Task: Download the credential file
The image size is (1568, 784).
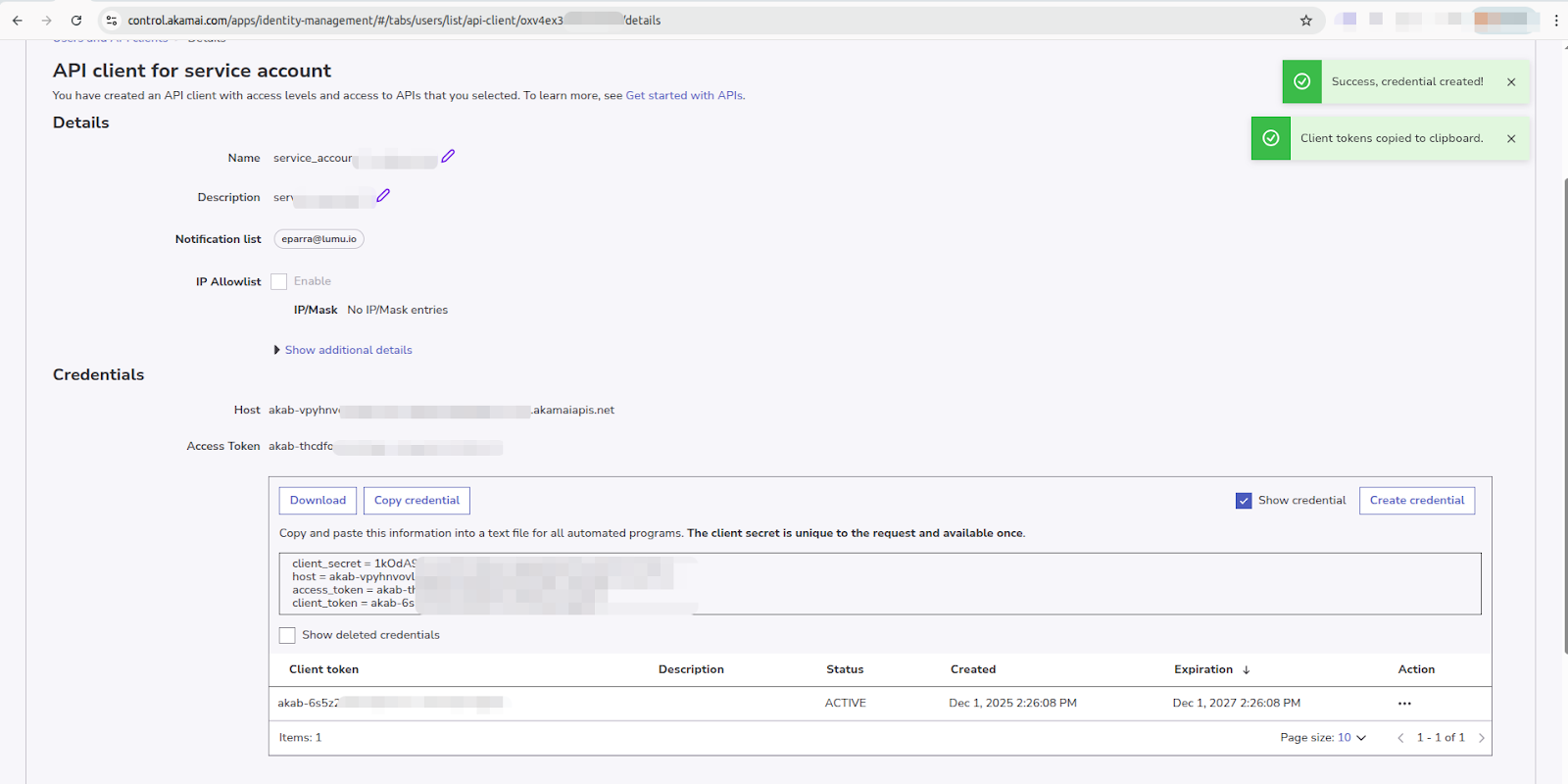Action: (318, 501)
